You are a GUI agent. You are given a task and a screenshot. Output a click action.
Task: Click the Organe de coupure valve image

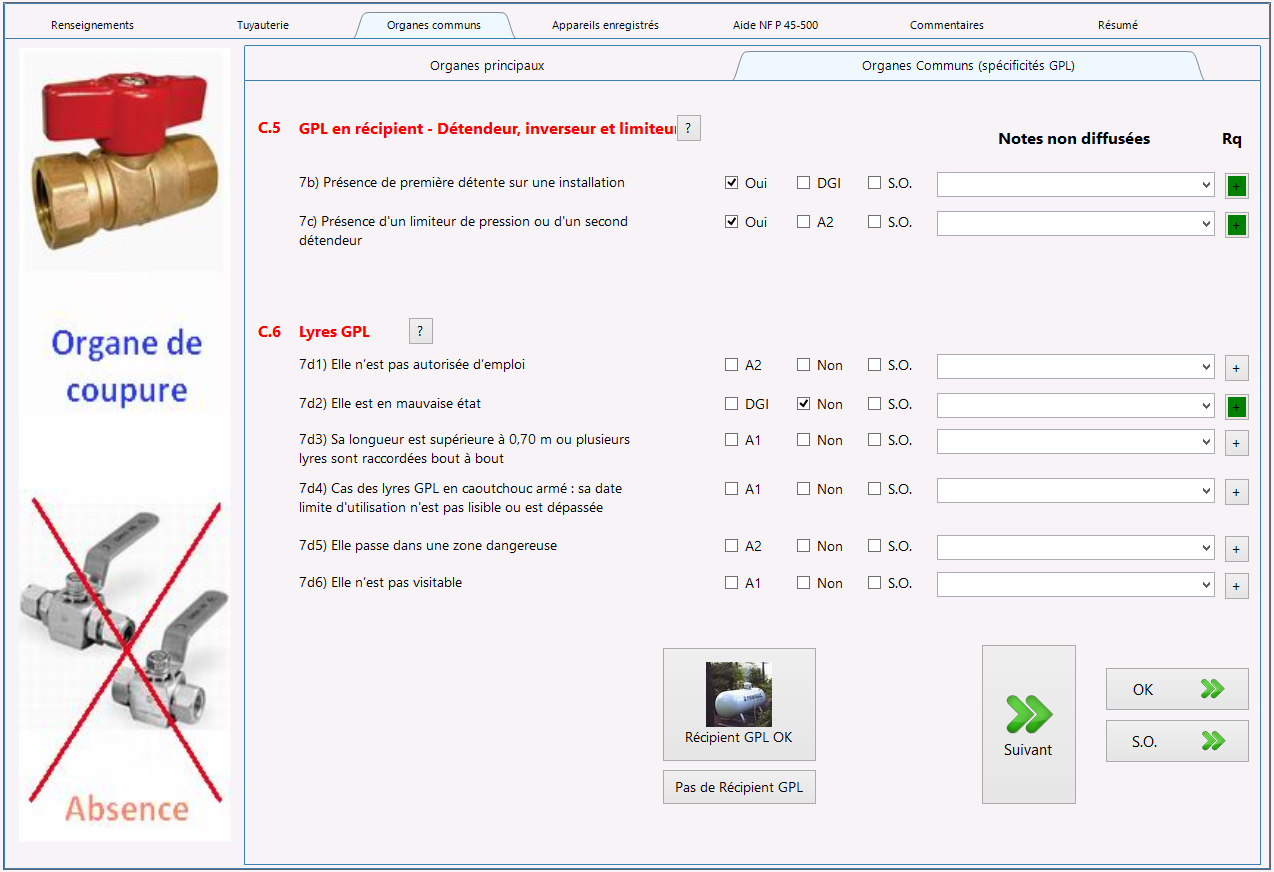tap(126, 160)
